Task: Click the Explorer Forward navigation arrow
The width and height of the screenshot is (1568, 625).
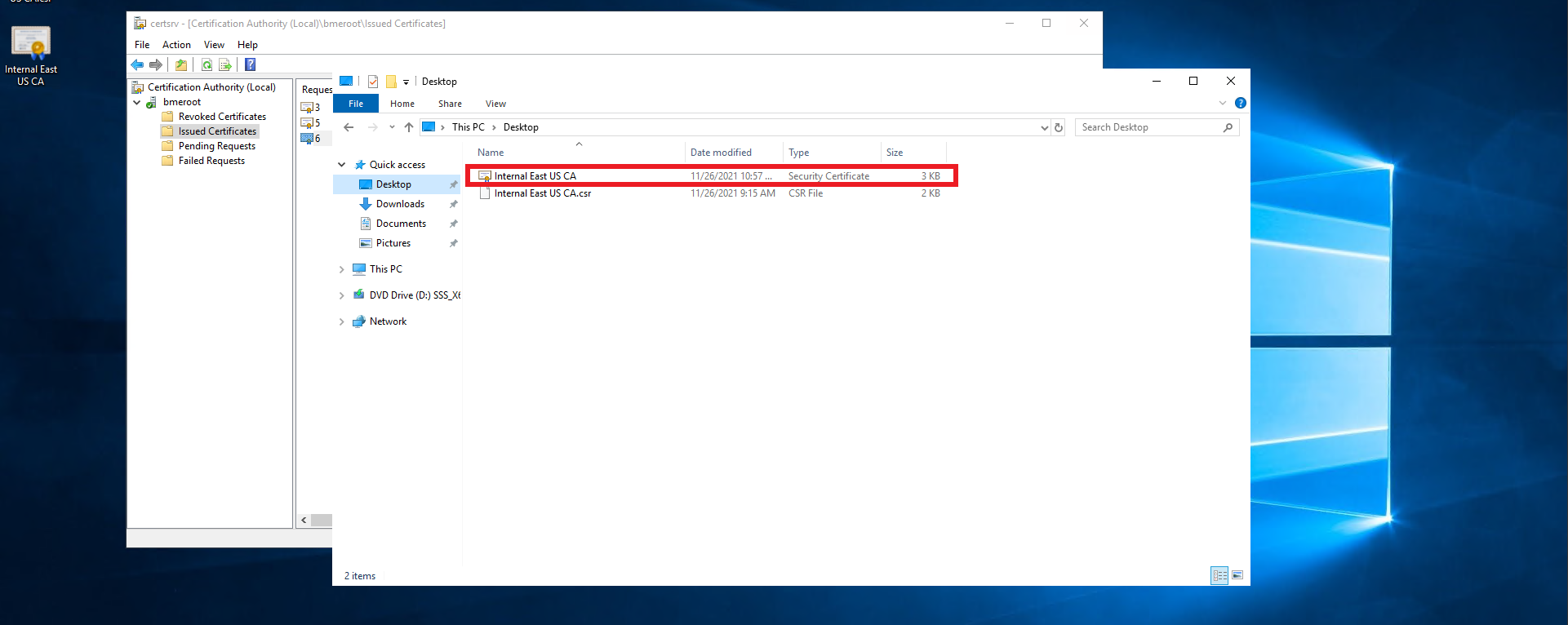Action: click(372, 127)
